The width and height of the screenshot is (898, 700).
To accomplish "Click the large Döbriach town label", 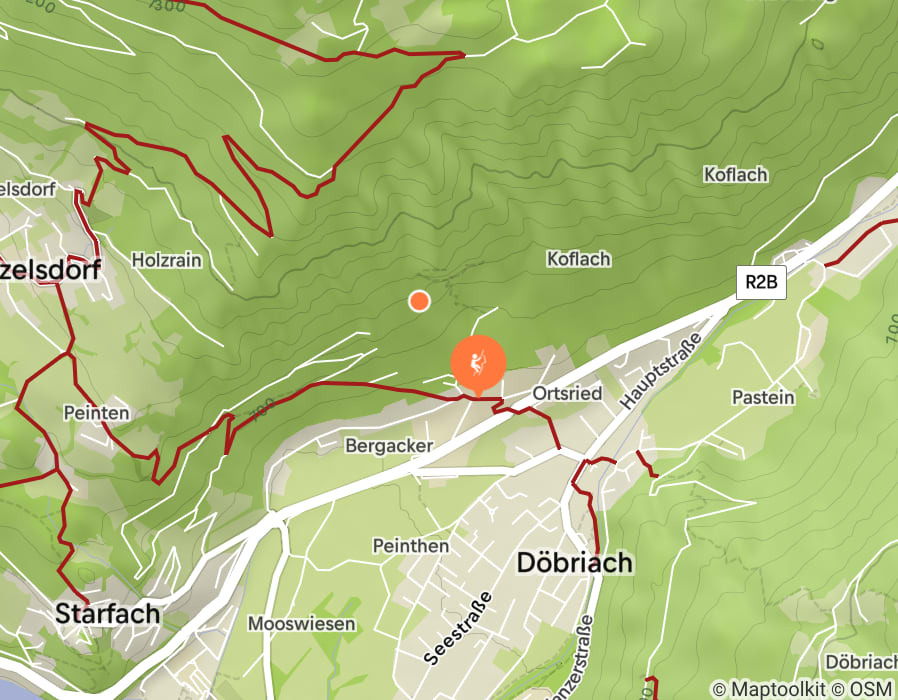I will (x=574, y=563).
